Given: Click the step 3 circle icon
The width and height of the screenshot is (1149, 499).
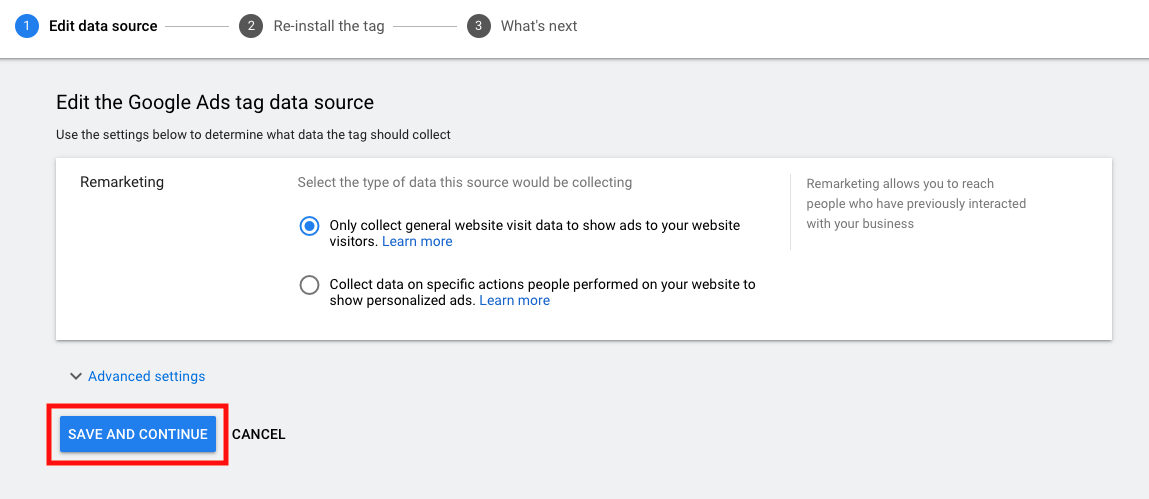Looking at the screenshot, I should pyautogui.click(x=479, y=26).
